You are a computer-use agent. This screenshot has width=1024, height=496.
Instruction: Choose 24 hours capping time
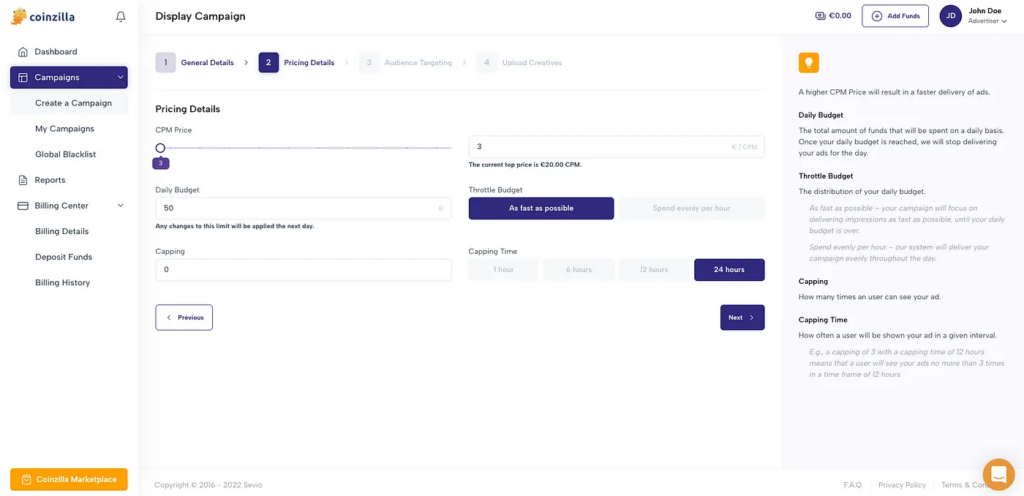click(x=729, y=270)
